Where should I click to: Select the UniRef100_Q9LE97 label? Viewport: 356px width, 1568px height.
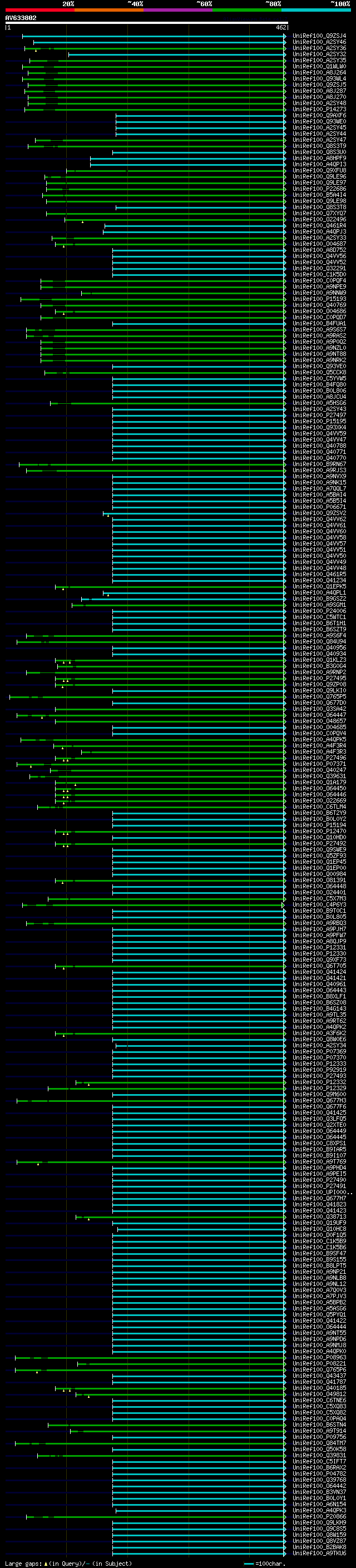click(x=319, y=182)
